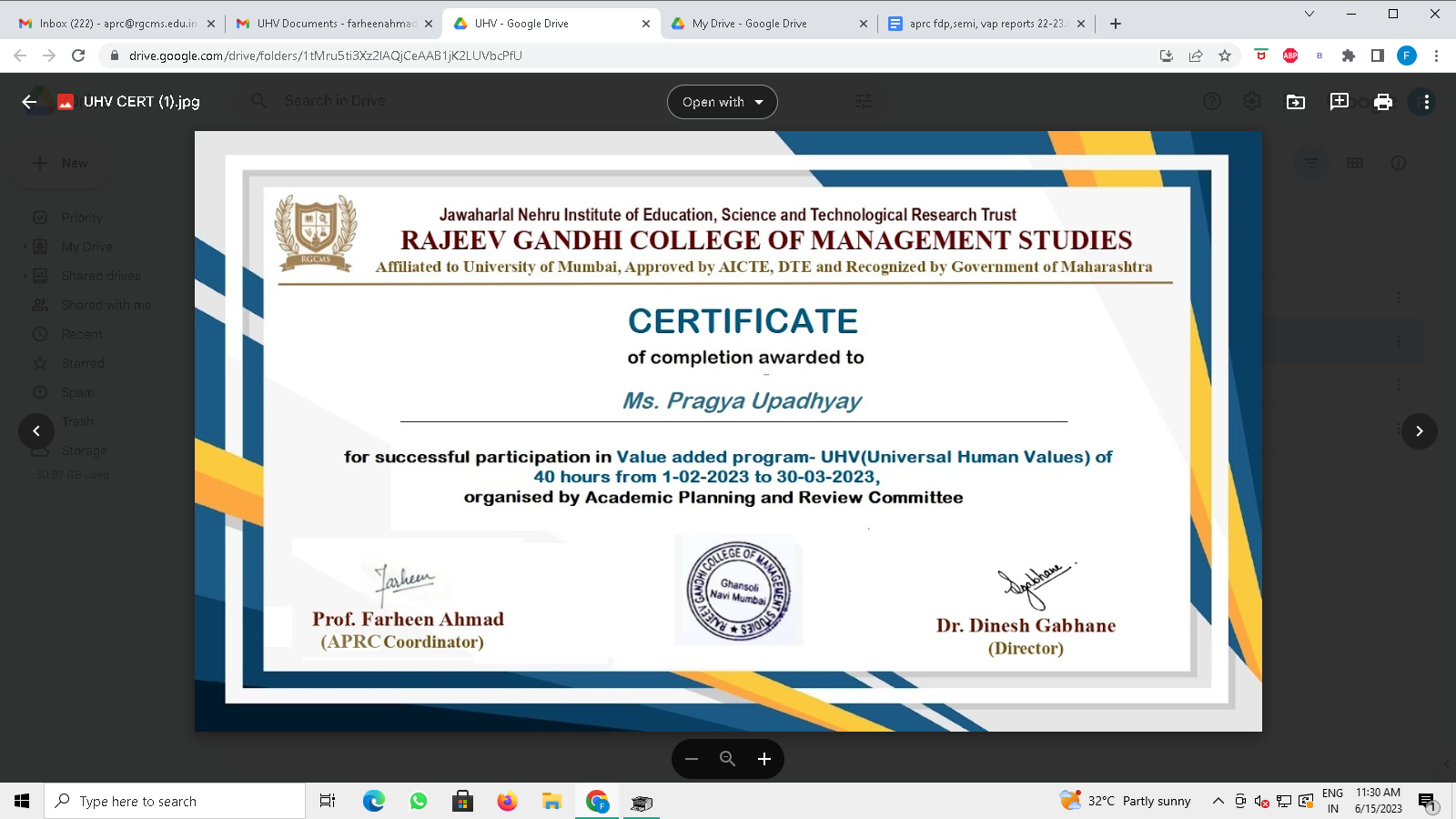Screen dimensions: 1456x819
Task: Print the certificate image
Action: coord(1383,102)
